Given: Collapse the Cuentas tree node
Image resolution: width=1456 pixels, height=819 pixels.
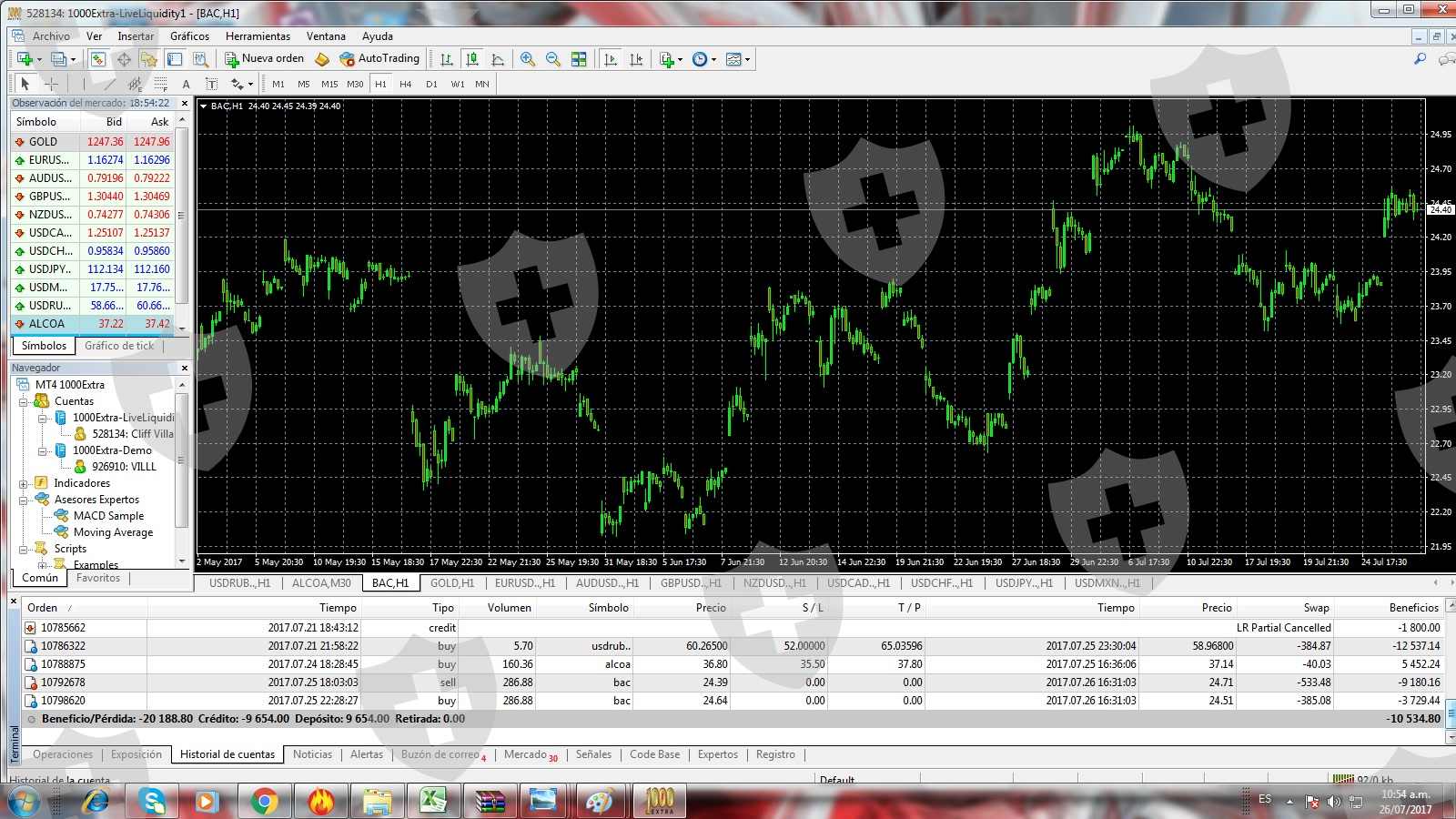Looking at the screenshot, I should [x=24, y=401].
